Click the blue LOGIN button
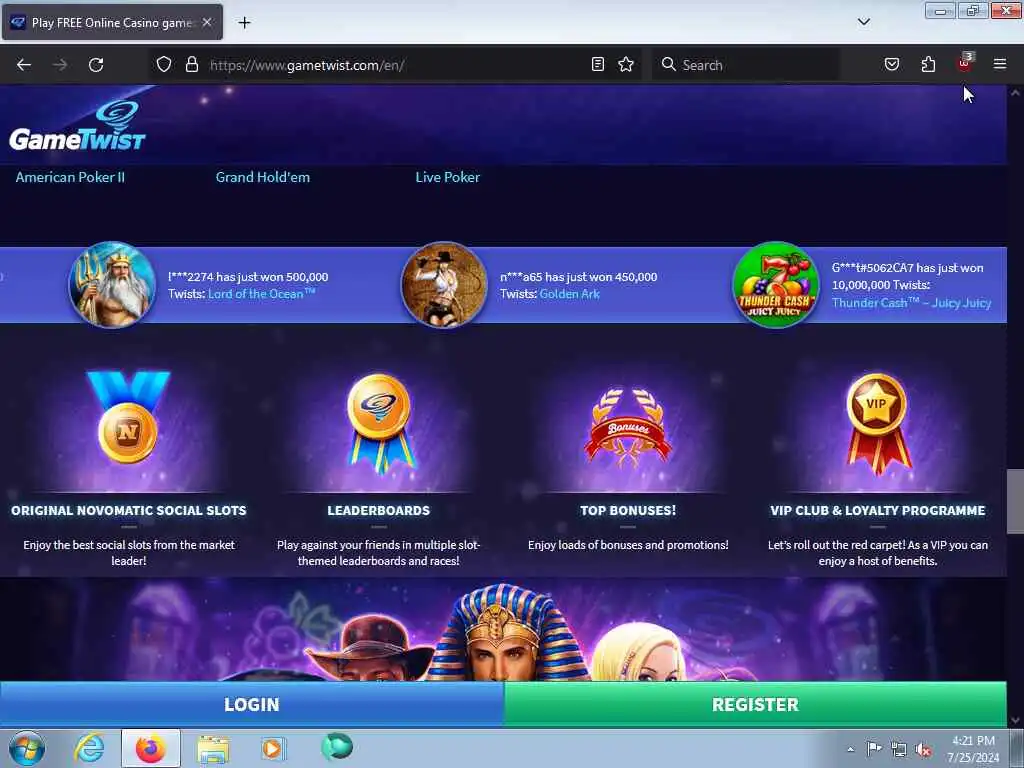The image size is (1024, 768). (x=251, y=704)
